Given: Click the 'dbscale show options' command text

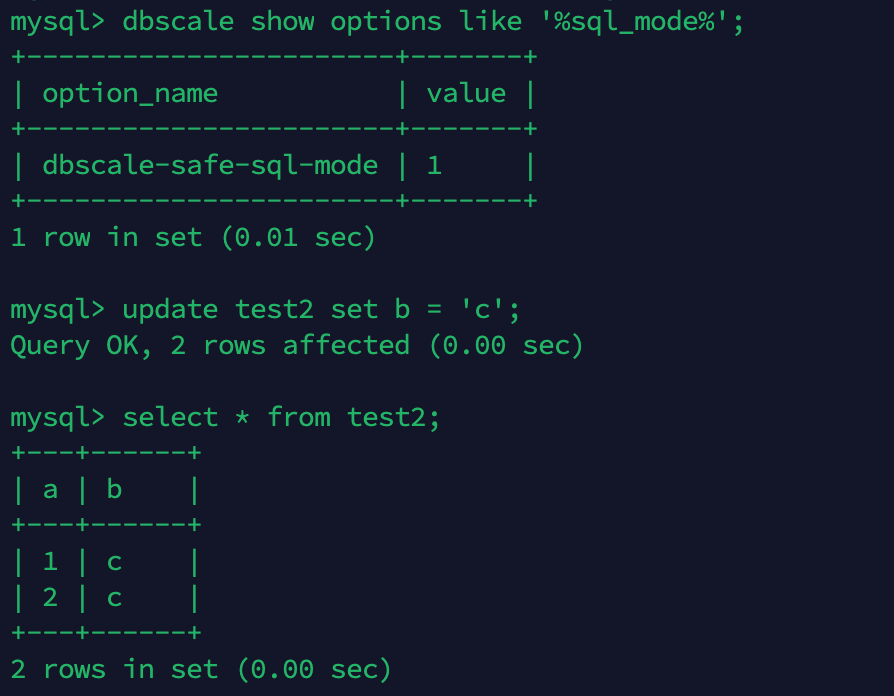Looking at the screenshot, I should pyautogui.click(x=282, y=22).
